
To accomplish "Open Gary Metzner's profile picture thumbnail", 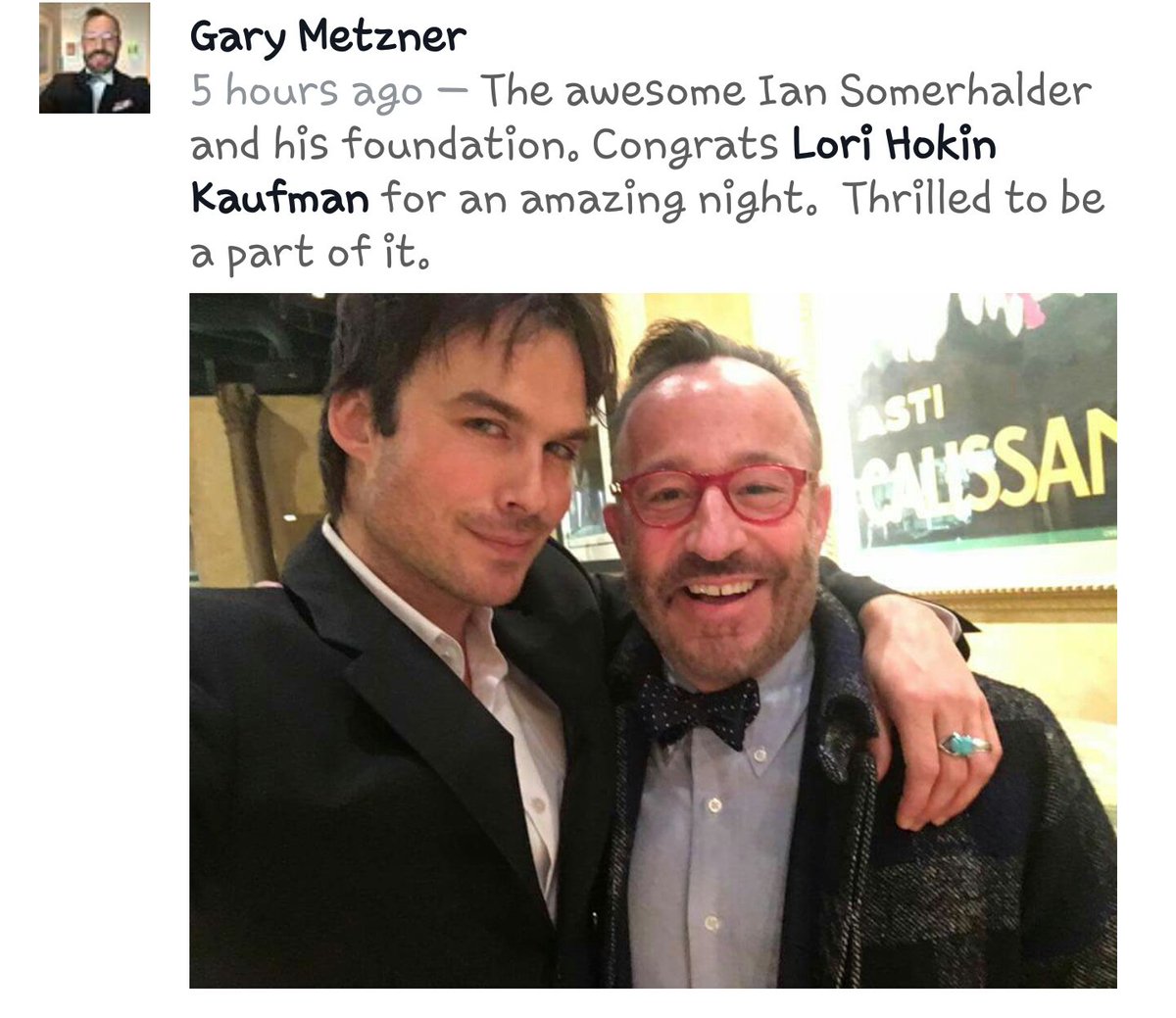I will 94,58.
